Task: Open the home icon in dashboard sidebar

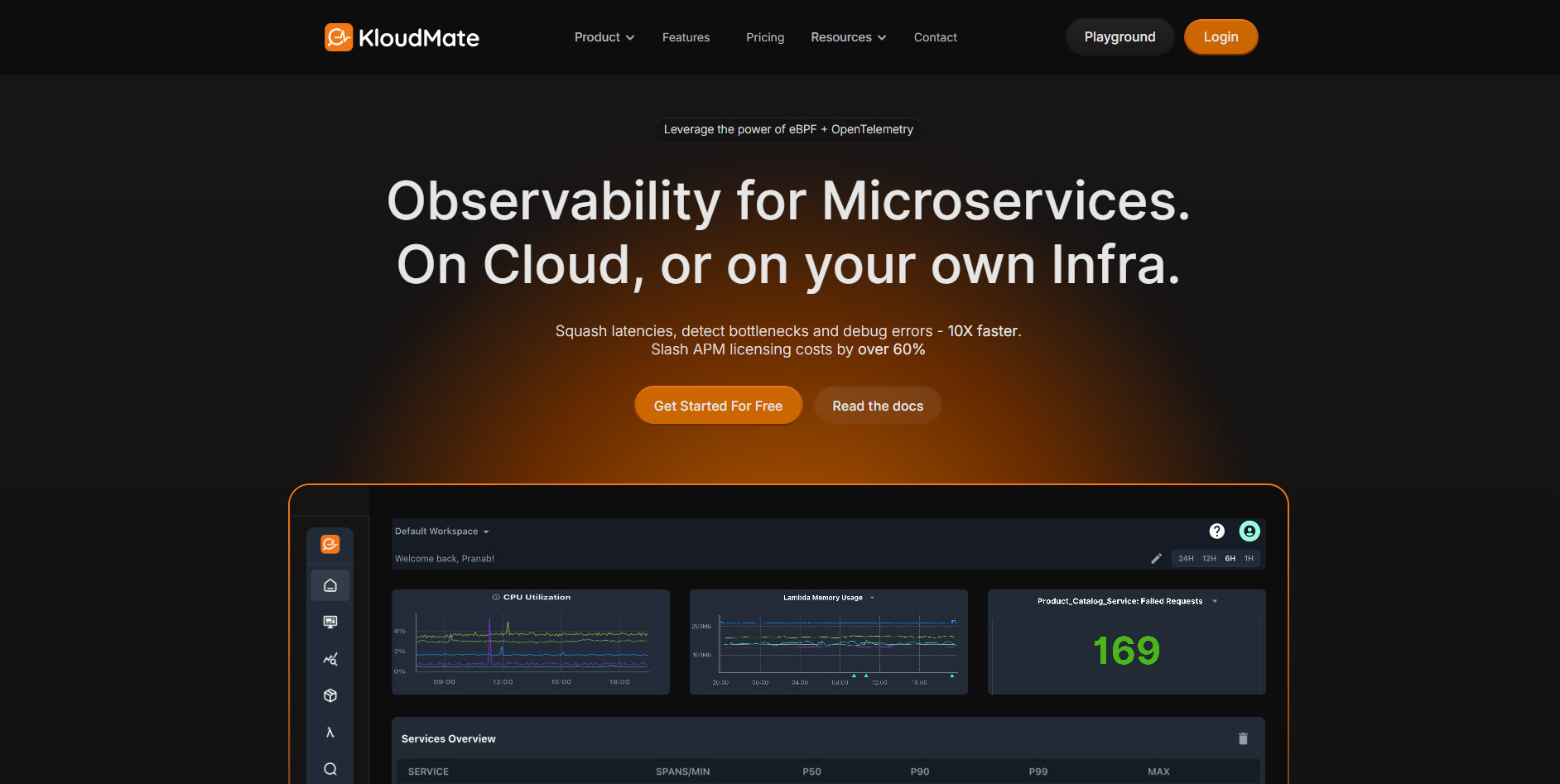Action: tap(330, 585)
